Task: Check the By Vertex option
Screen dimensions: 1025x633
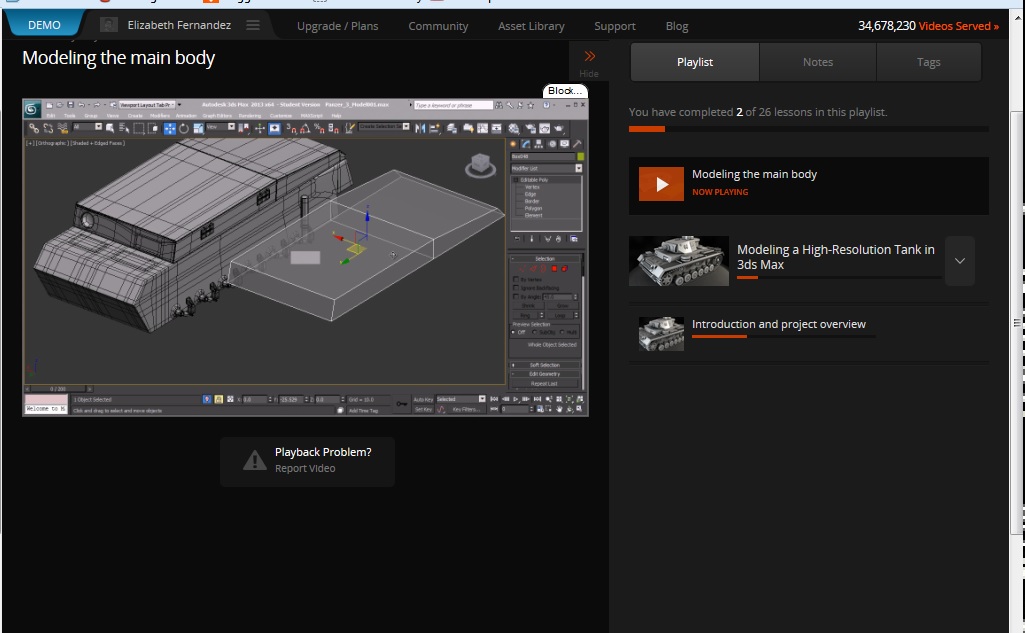Action: point(516,278)
